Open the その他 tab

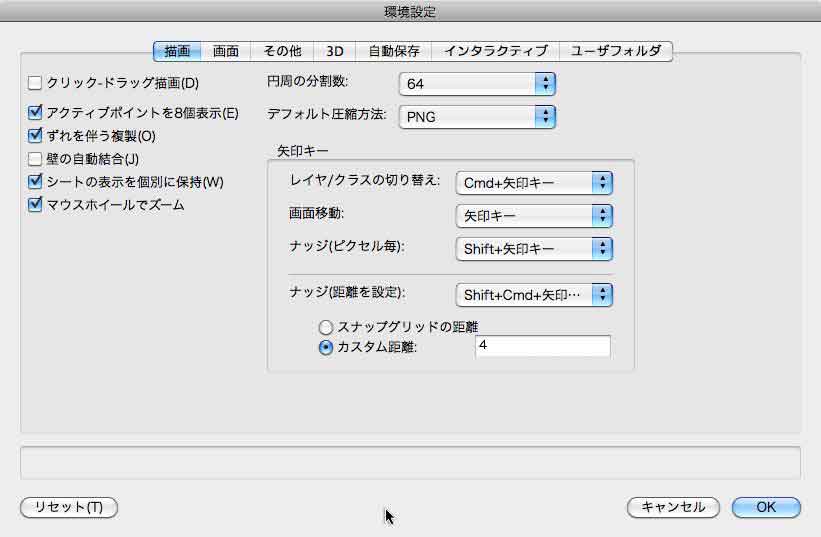(282, 51)
